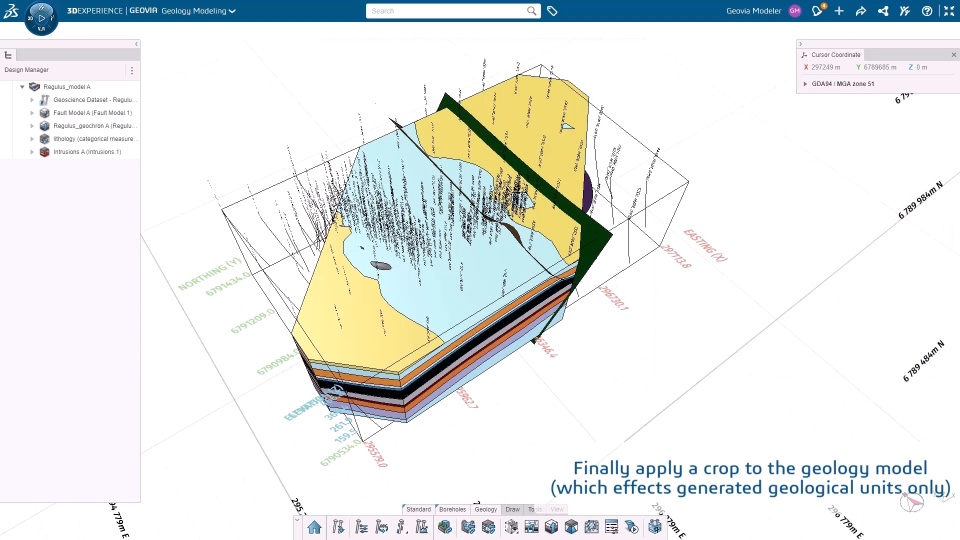Expand the Geoscience Dataset node
This screenshot has height=540, width=960.
pyautogui.click(x=32, y=100)
